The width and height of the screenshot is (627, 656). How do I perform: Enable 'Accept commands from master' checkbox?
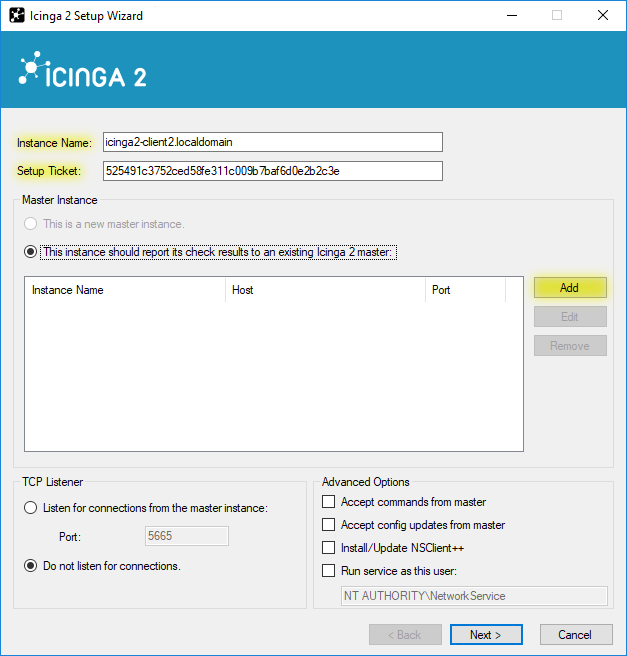click(x=328, y=502)
